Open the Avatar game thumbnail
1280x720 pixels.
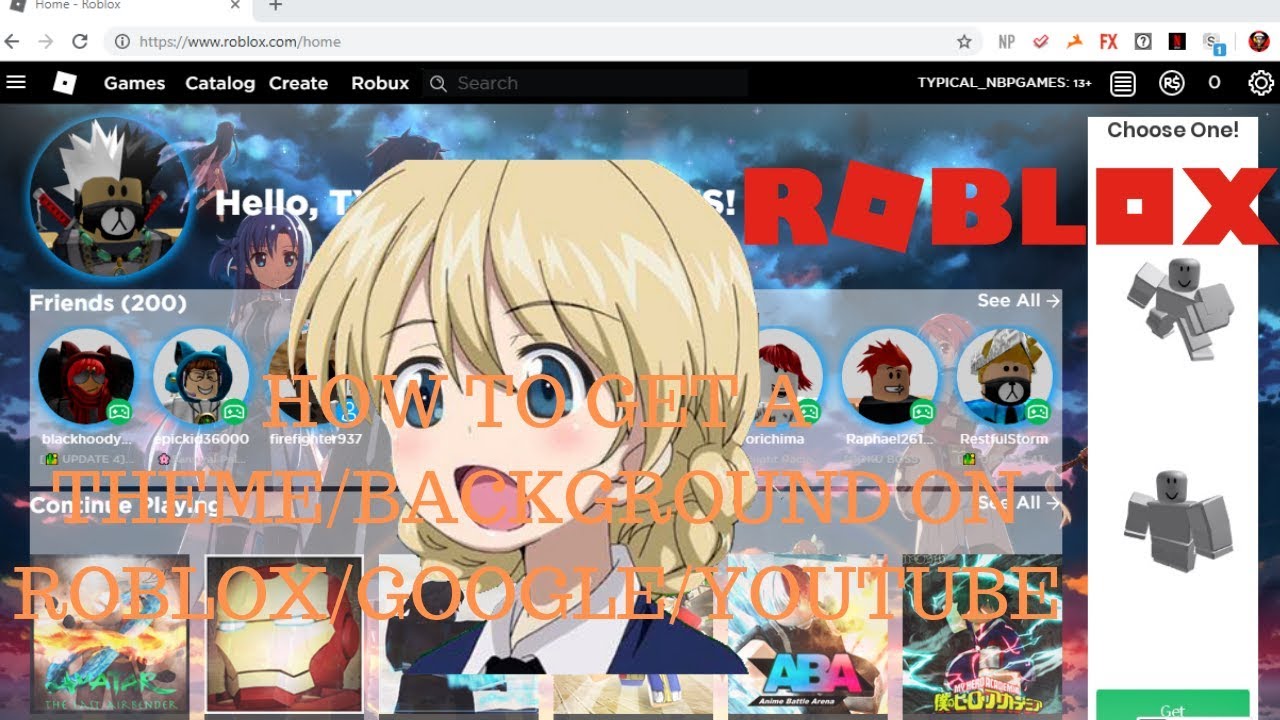pyautogui.click(x=109, y=634)
